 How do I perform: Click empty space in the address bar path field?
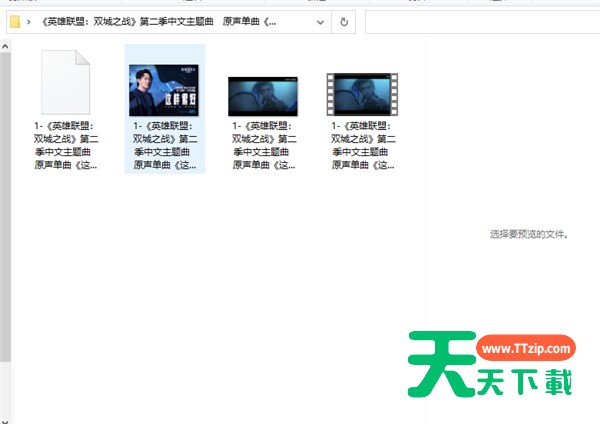[x=300, y=21]
